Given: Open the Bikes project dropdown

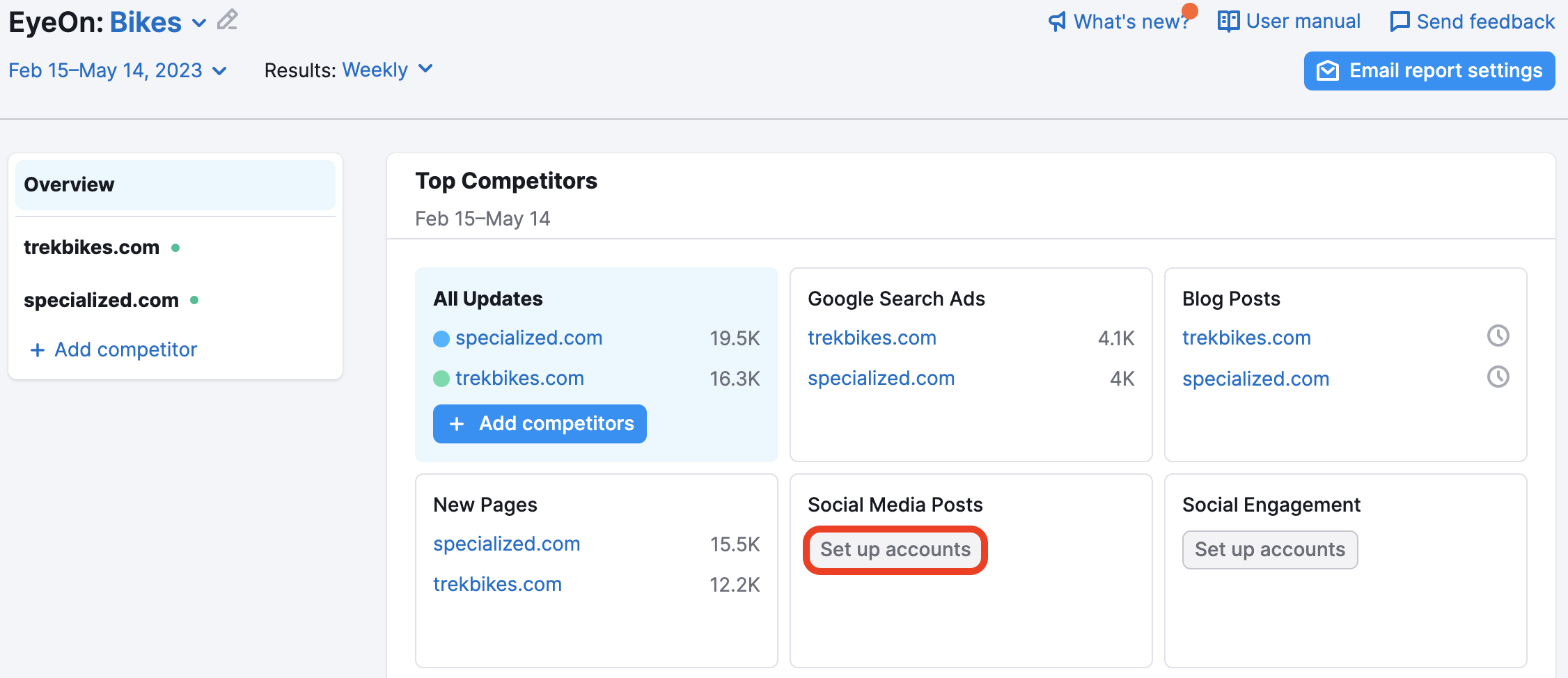Looking at the screenshot, I should (x=158, y=22).
